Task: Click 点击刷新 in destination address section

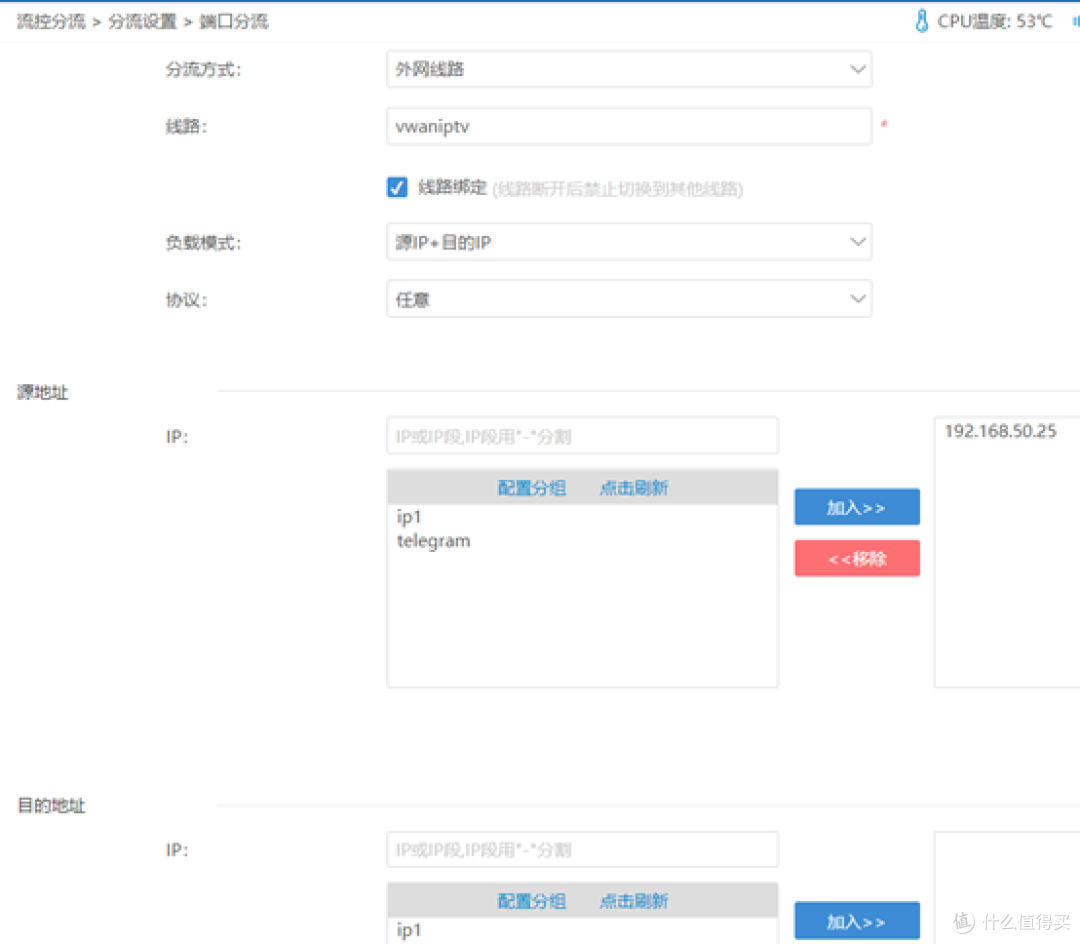Action: [x=634, y=901]
